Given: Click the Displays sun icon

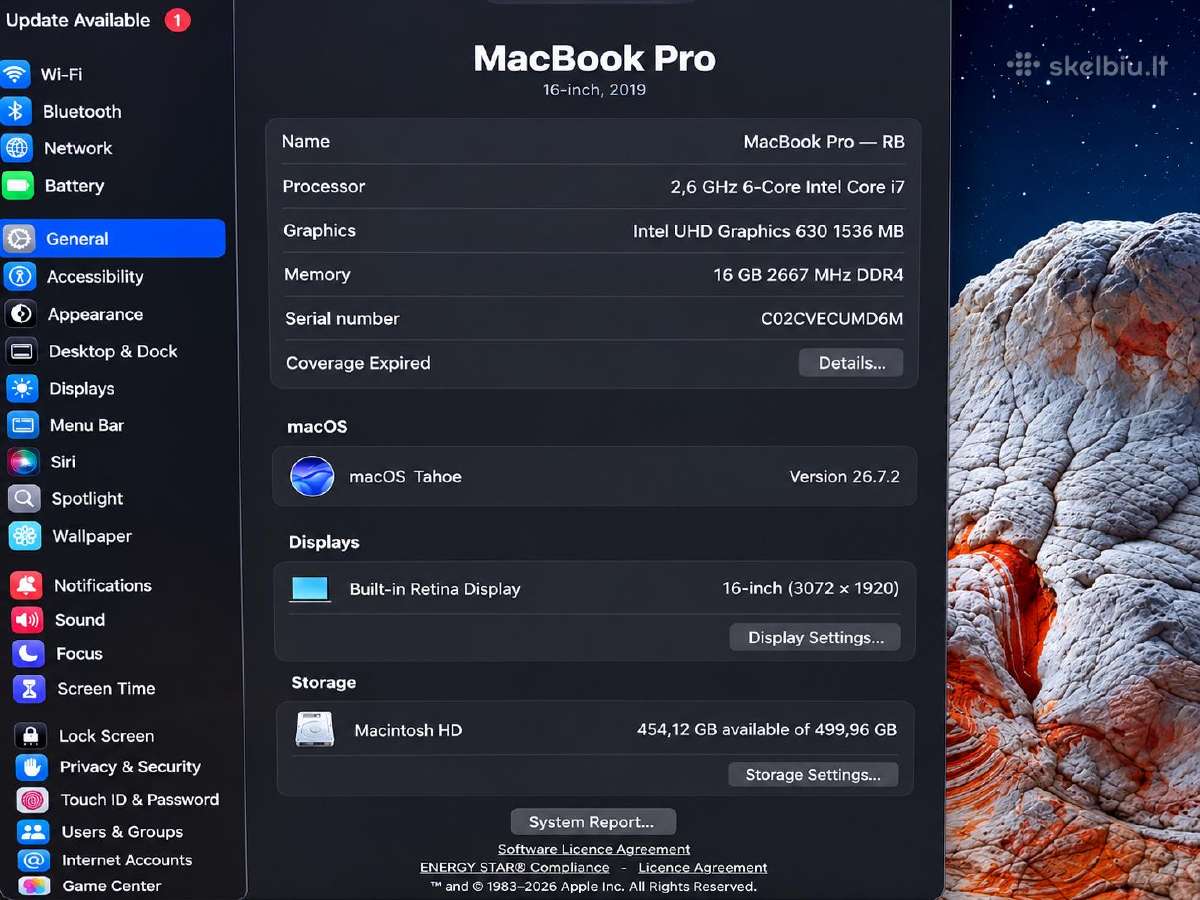Looking at the screenshot, I should [22, 388].
